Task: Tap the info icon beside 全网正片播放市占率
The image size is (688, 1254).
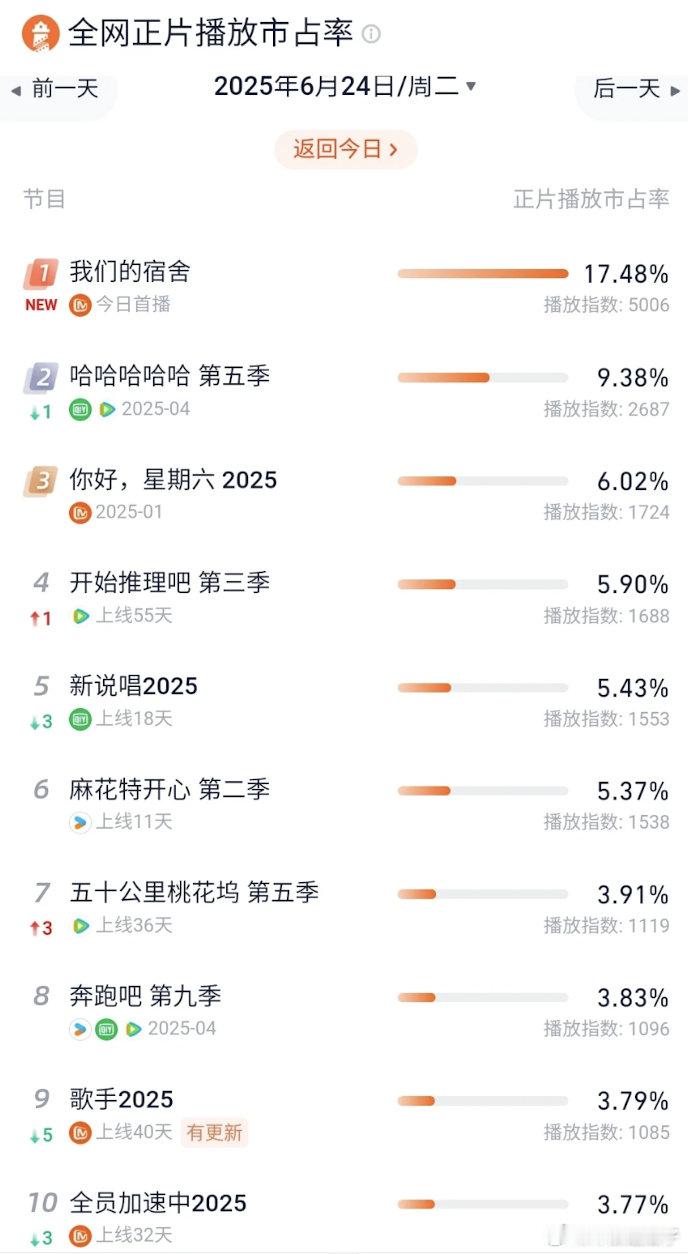Action: [x=371, y=34]
